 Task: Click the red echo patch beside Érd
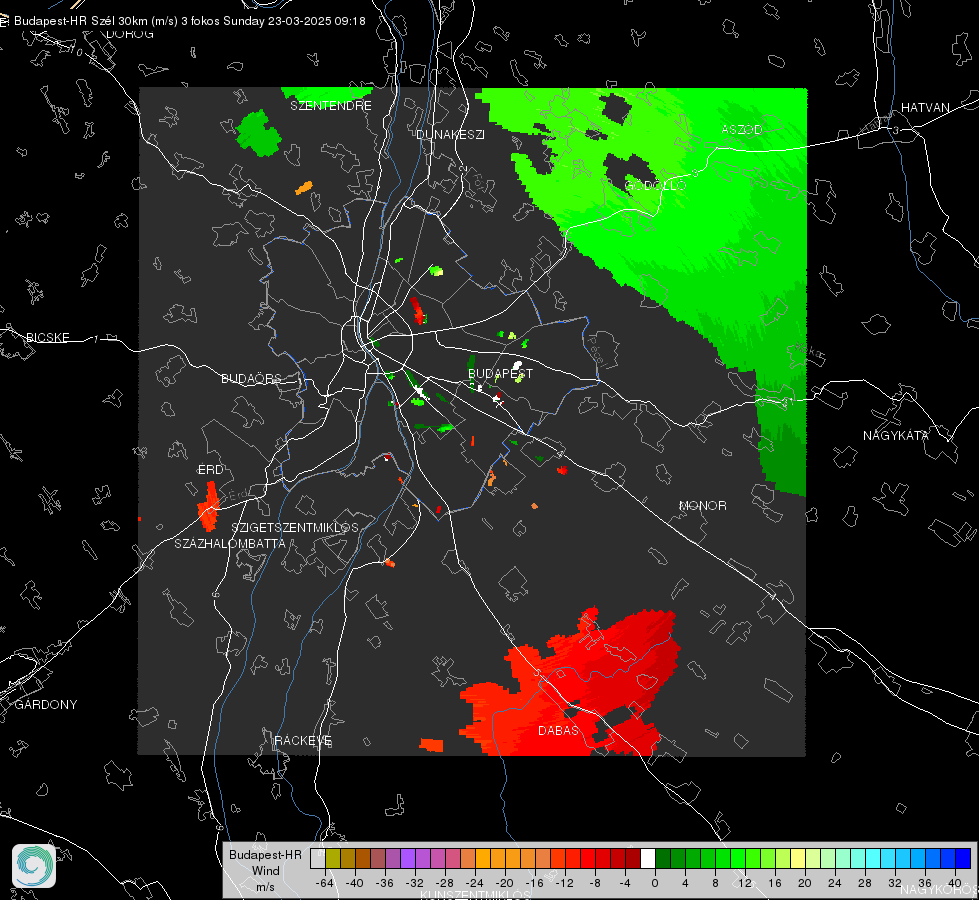click(x=209, y=507)
